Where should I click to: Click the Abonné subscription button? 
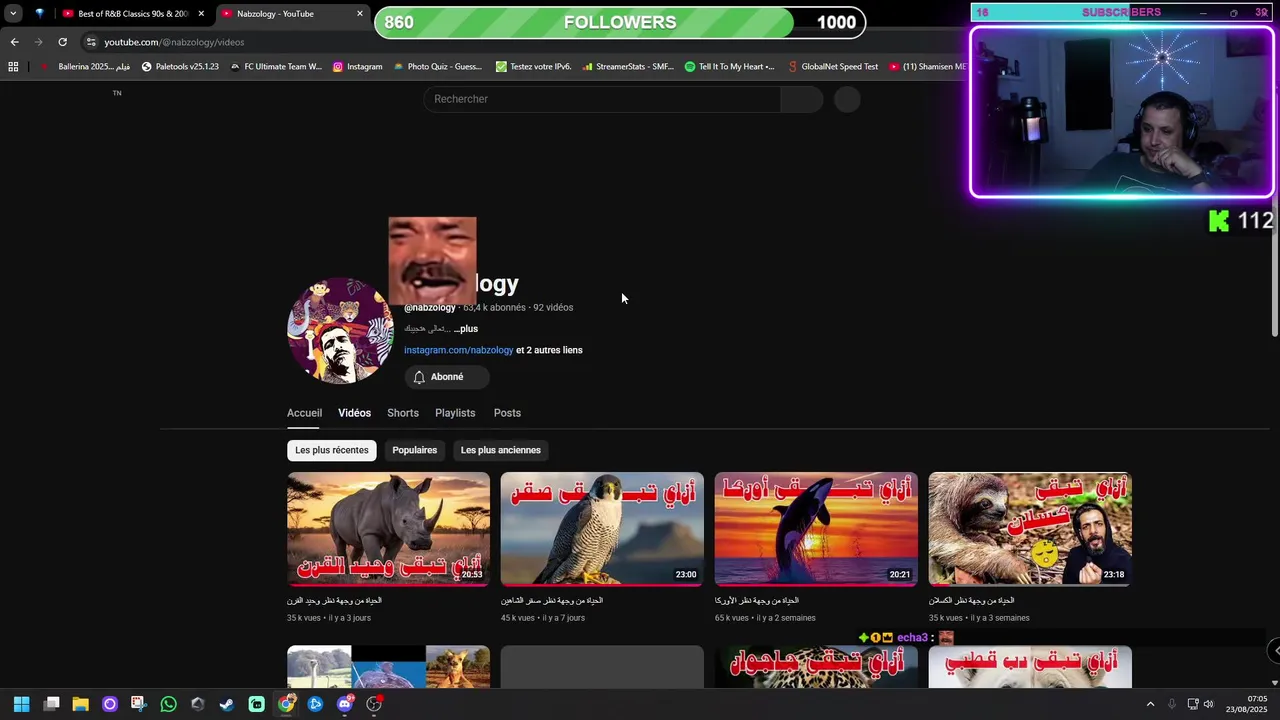(x=447, y=377)
